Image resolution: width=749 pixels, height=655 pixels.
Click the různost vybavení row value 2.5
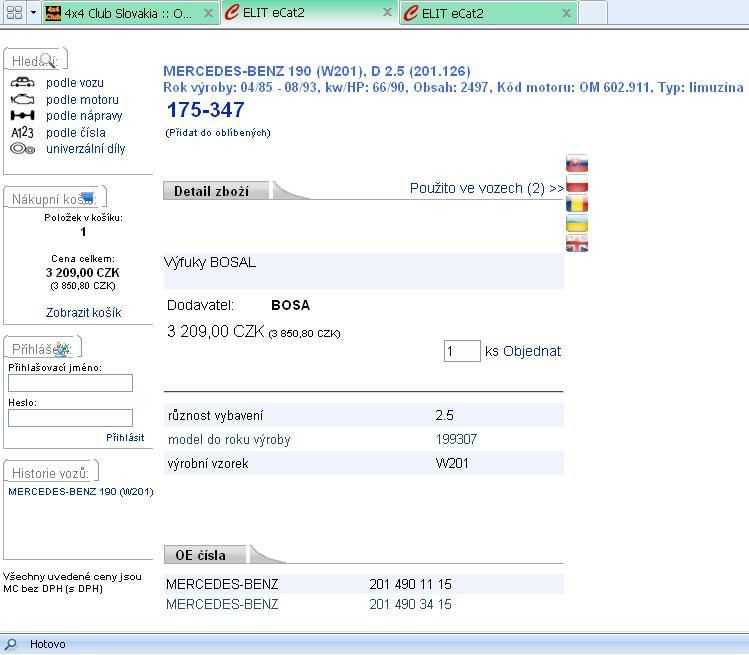pyautogui.click(x=444, y=415)
